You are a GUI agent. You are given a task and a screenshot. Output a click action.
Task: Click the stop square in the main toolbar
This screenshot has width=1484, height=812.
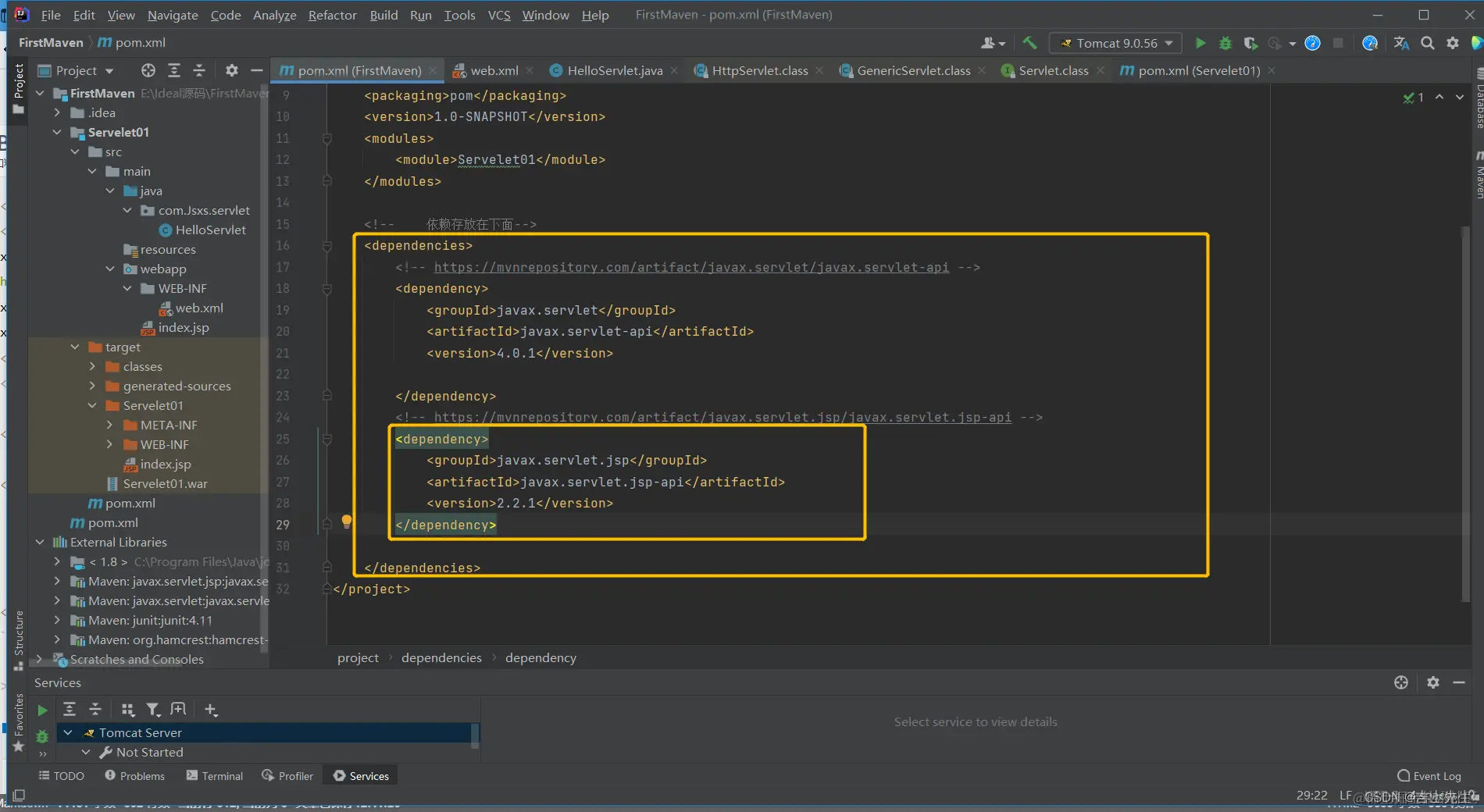1338,43
